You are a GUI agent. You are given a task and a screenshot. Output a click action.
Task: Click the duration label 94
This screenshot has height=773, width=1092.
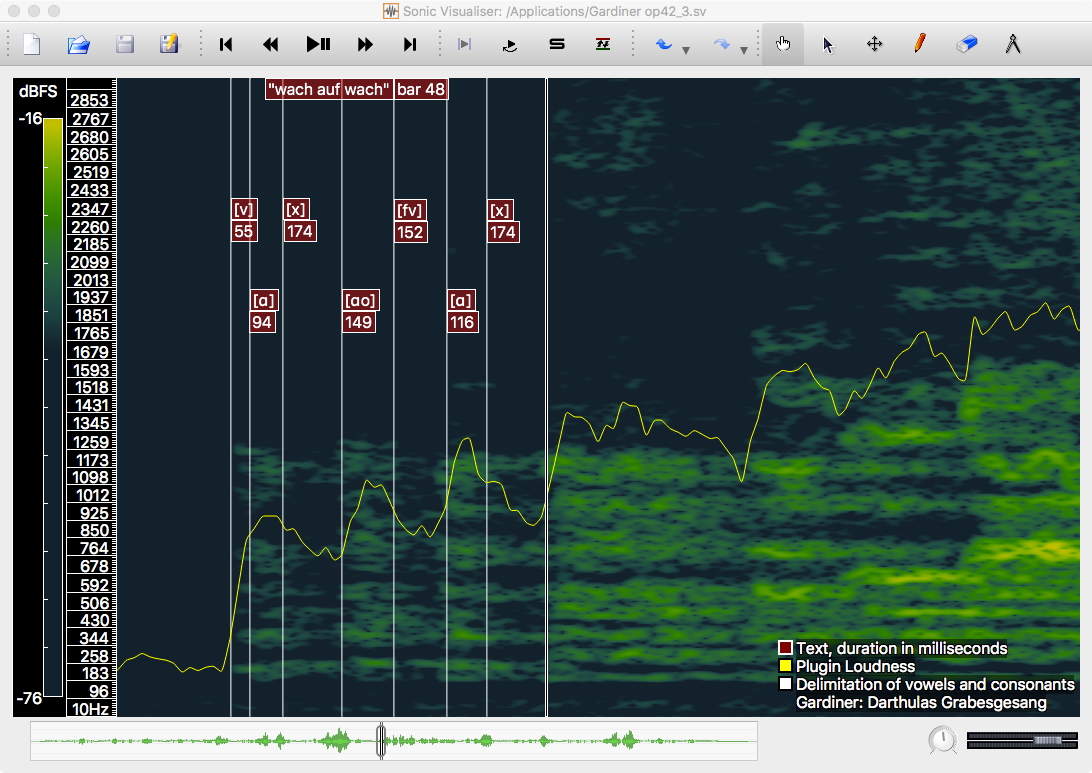click(x=262, y=322)
